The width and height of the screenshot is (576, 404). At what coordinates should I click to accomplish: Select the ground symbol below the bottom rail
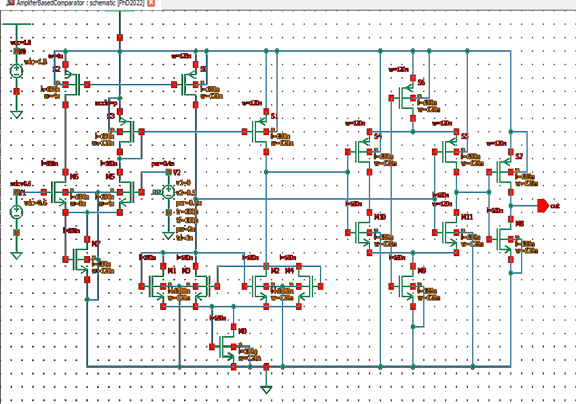pyautogui.click(x=266, y=389)
